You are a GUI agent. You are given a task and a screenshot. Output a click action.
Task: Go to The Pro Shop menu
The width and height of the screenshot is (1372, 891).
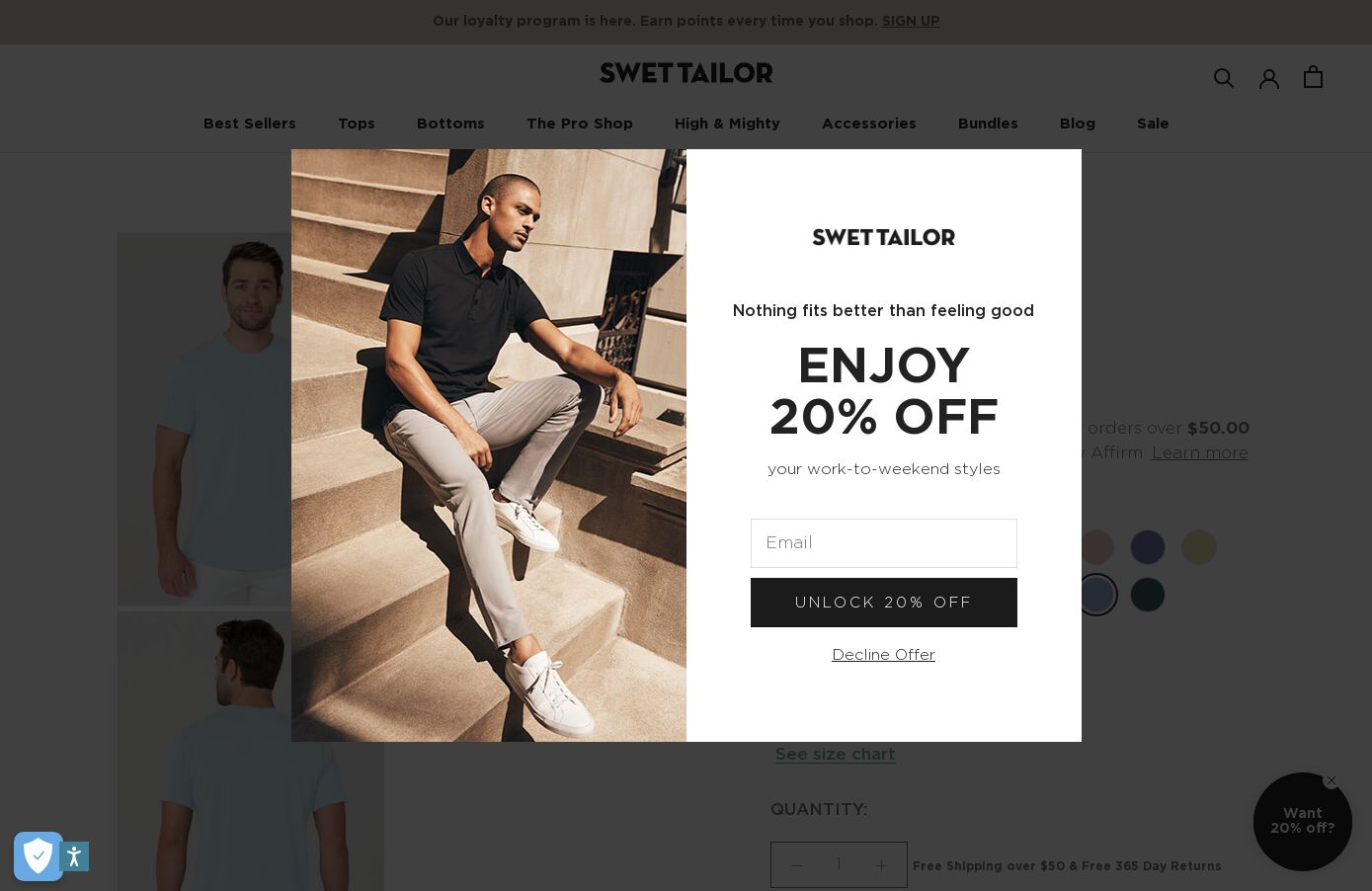(x=580, y=123)
